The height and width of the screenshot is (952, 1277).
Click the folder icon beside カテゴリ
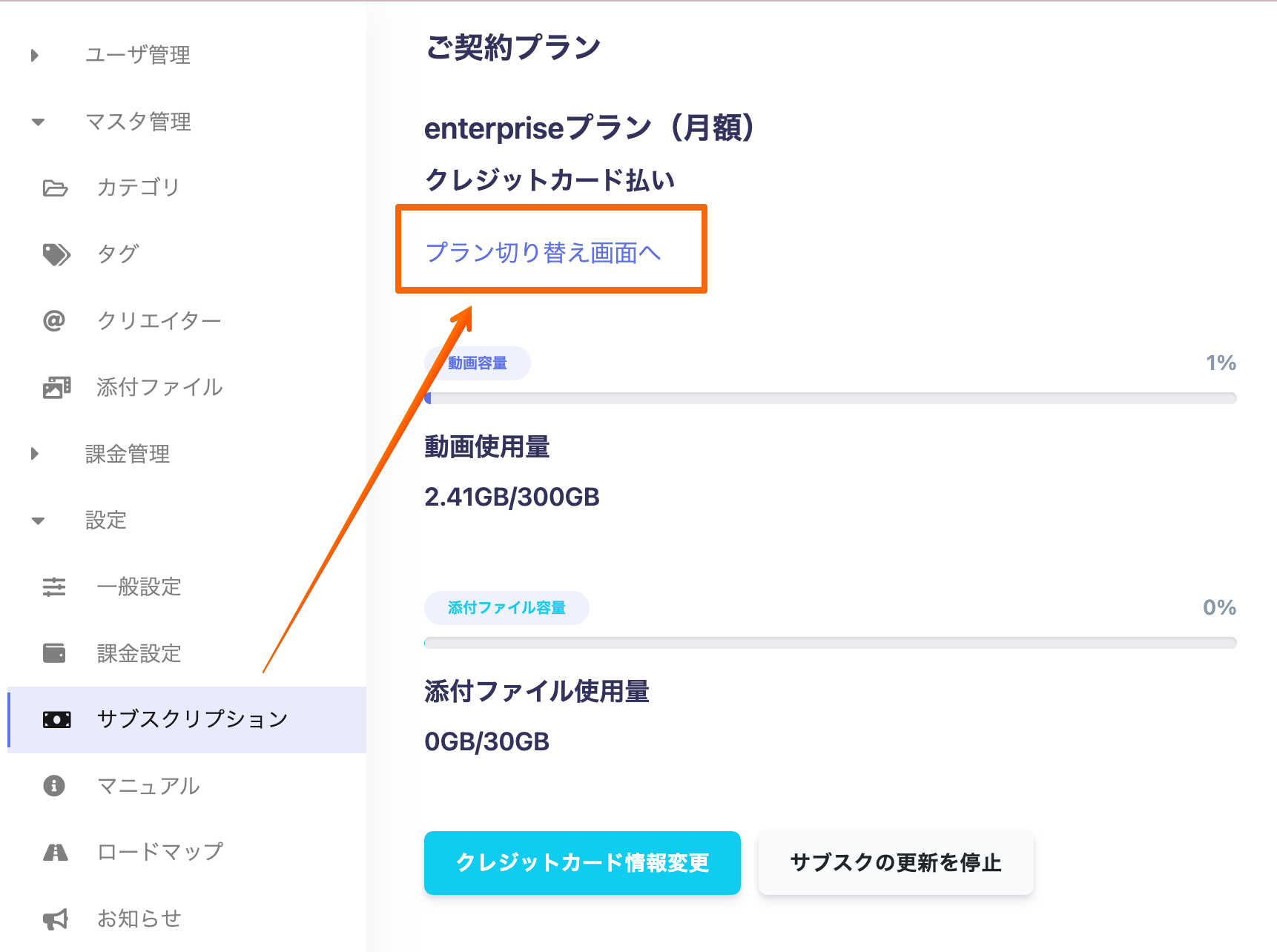pos(55,188)
